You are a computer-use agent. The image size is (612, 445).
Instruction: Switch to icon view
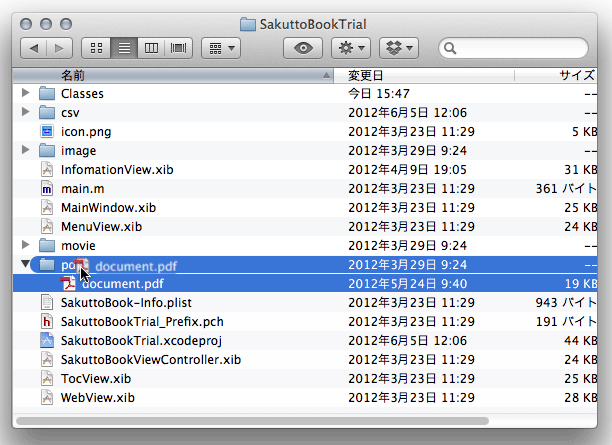click(96, 48)
